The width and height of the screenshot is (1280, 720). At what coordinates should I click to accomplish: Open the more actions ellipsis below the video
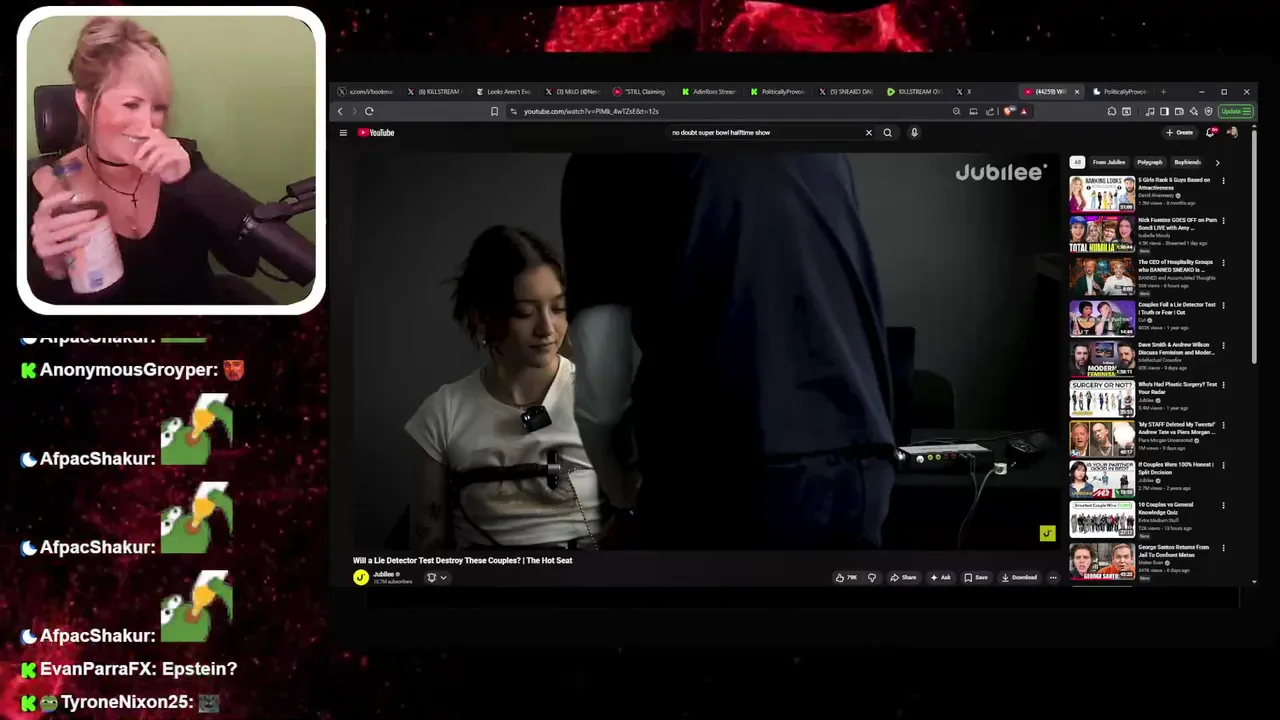(x=1053, y=577)
